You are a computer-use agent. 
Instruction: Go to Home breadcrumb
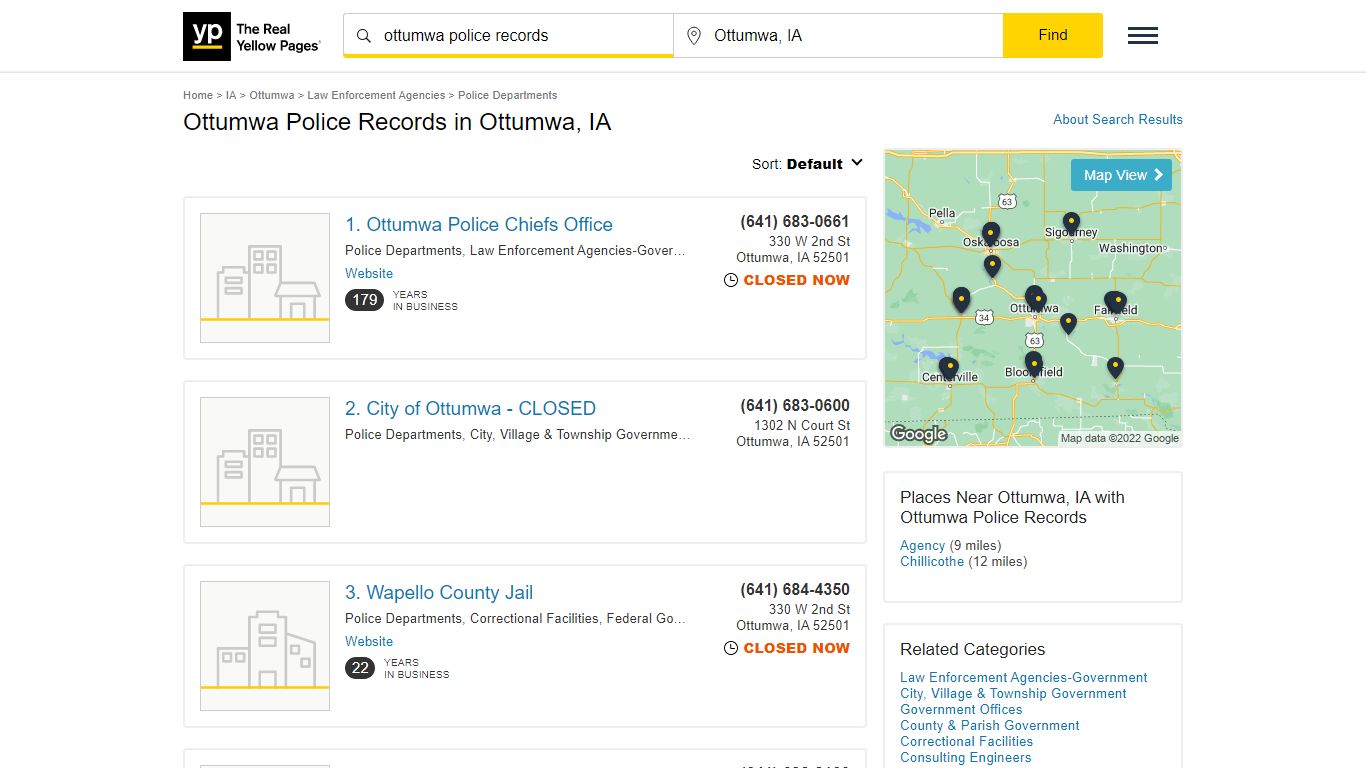point(198,96)
